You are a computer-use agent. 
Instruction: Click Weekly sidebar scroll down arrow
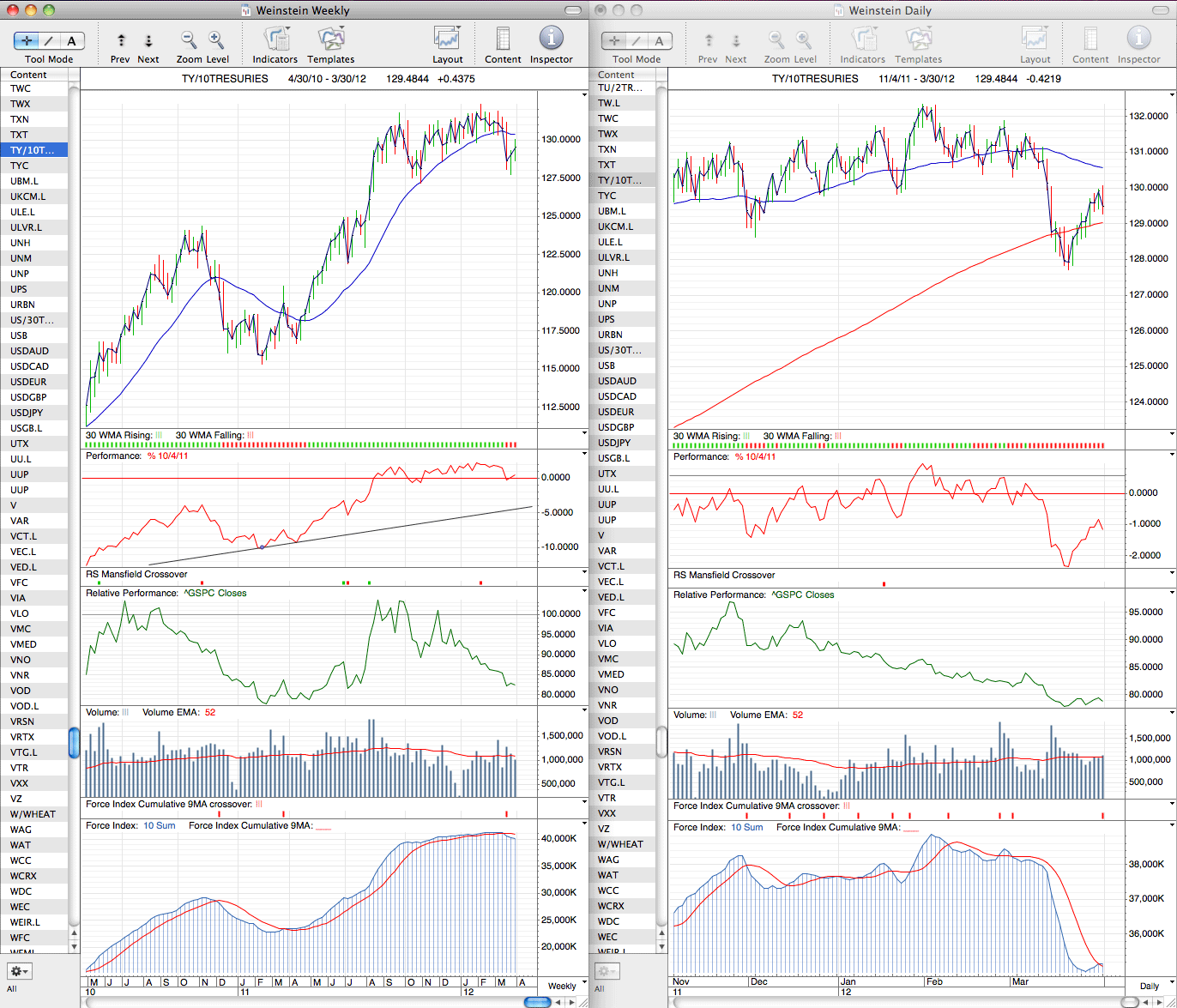pos(74,946)
